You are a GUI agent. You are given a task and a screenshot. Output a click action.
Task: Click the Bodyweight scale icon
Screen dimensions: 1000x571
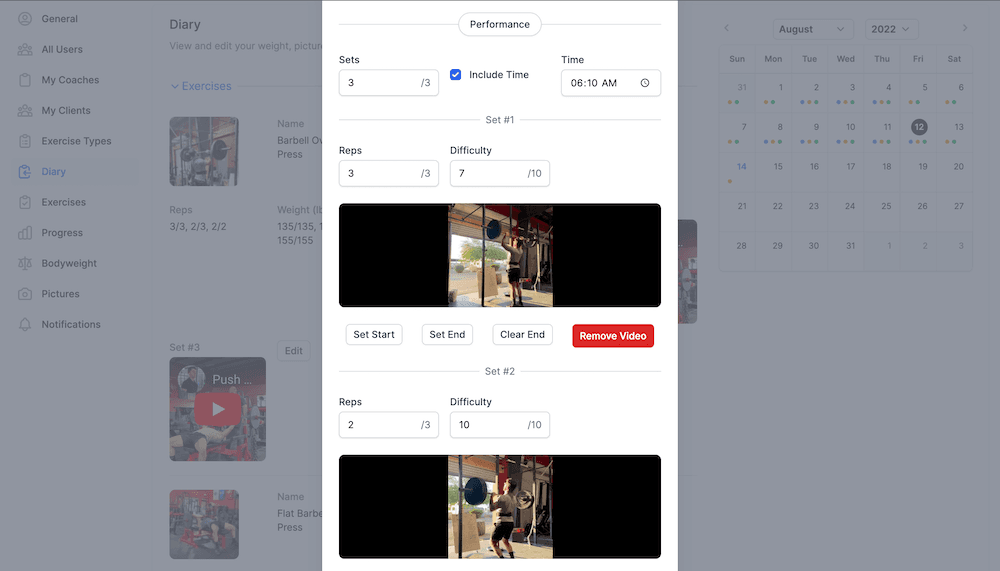pyautogui.click(x=25, y=263)
